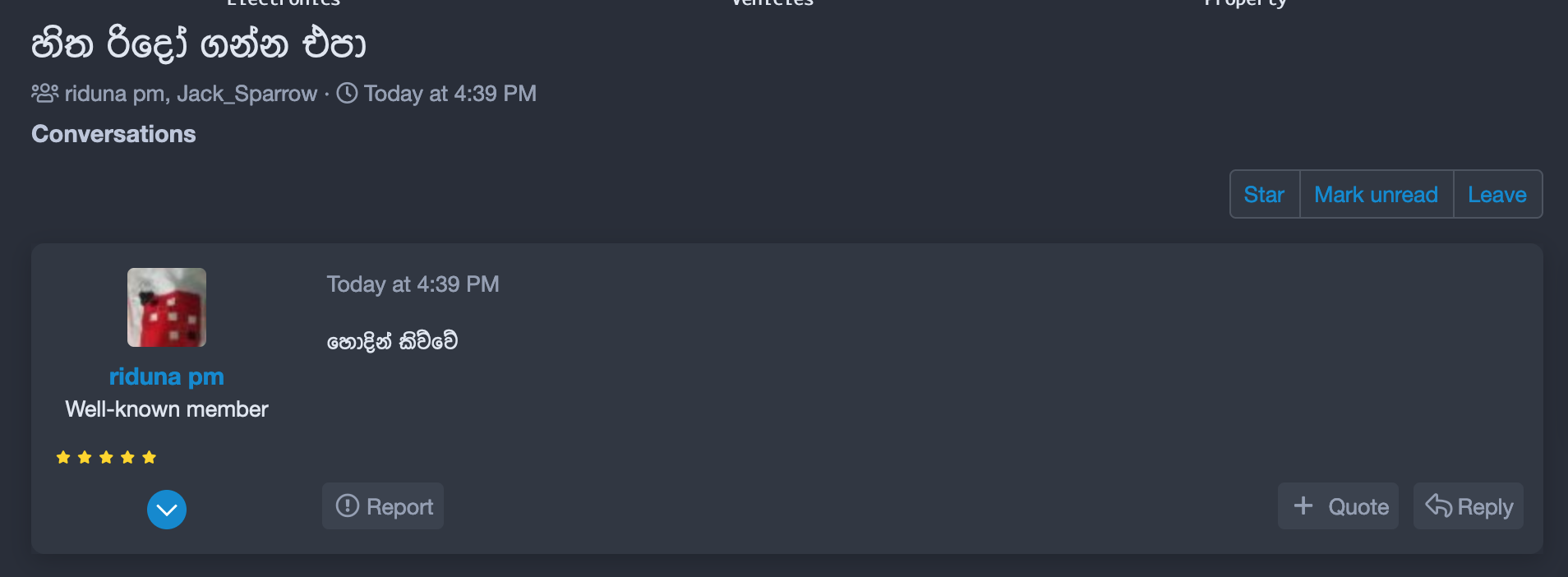Click the message timestamp Today at 4:39 PM

point(413,284)
